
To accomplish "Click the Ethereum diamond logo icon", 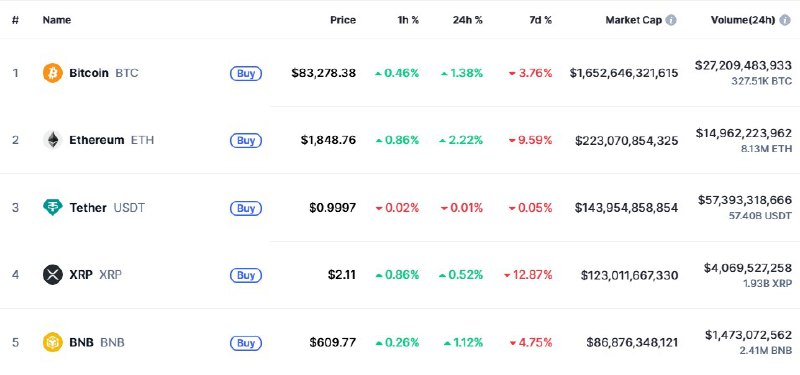I will tap(53, 140).
